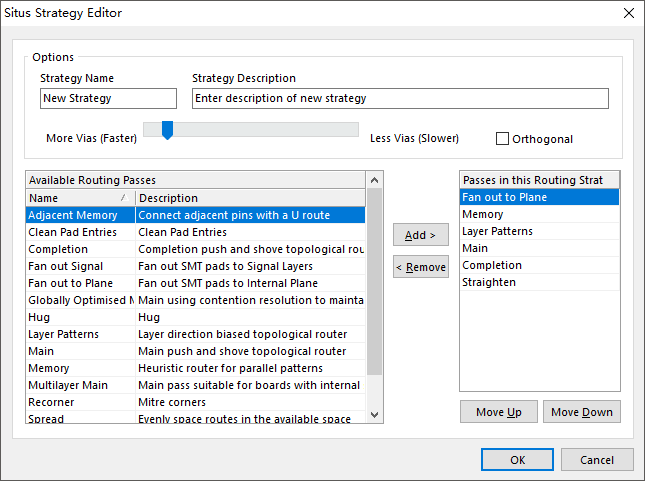Click the Strategy Description input field
Screen dimensions: 645x481
pyautogui.click(x=400, y=98)
